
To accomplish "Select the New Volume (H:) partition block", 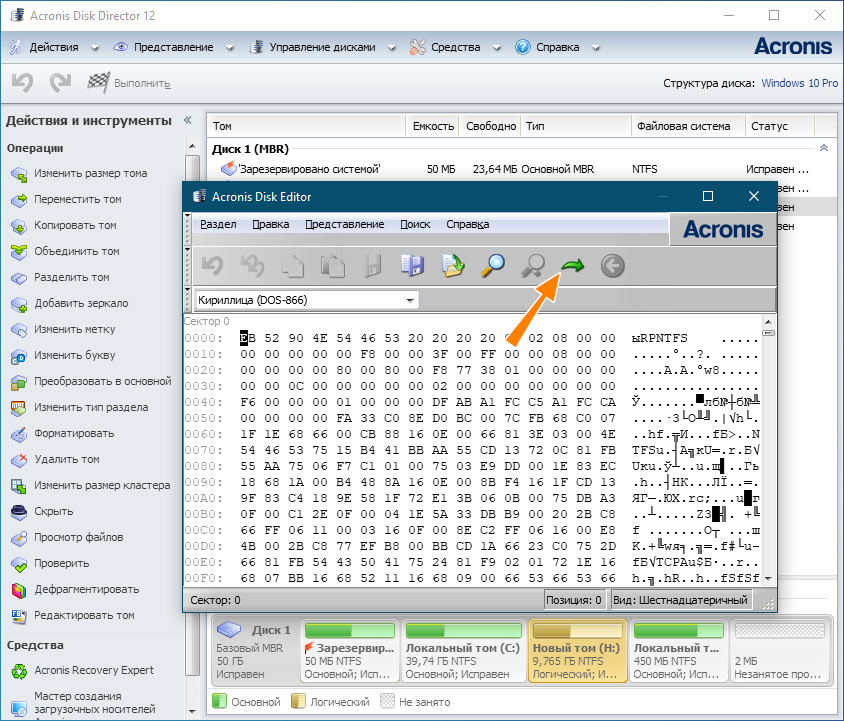I will (577, 651).
